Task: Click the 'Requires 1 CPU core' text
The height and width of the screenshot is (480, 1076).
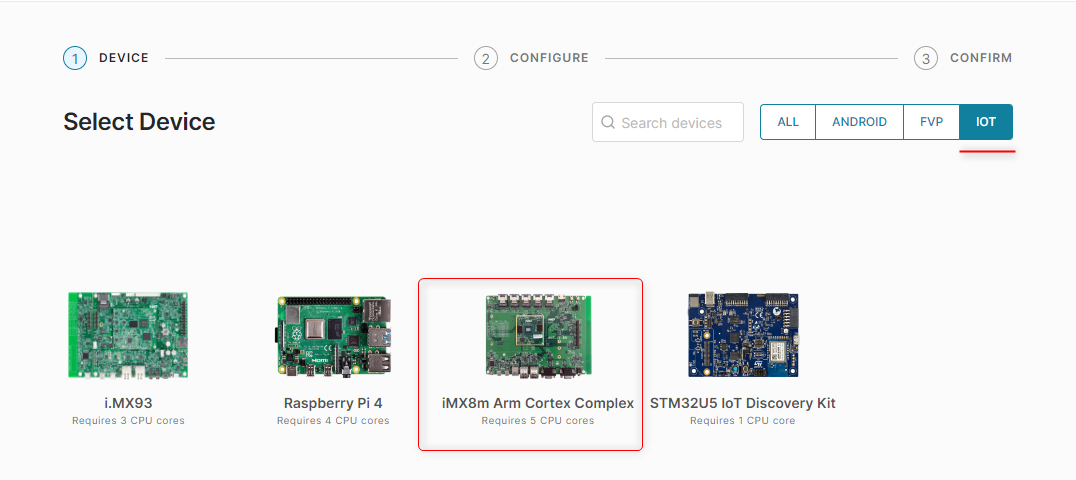Action: [x=742, y=420]
